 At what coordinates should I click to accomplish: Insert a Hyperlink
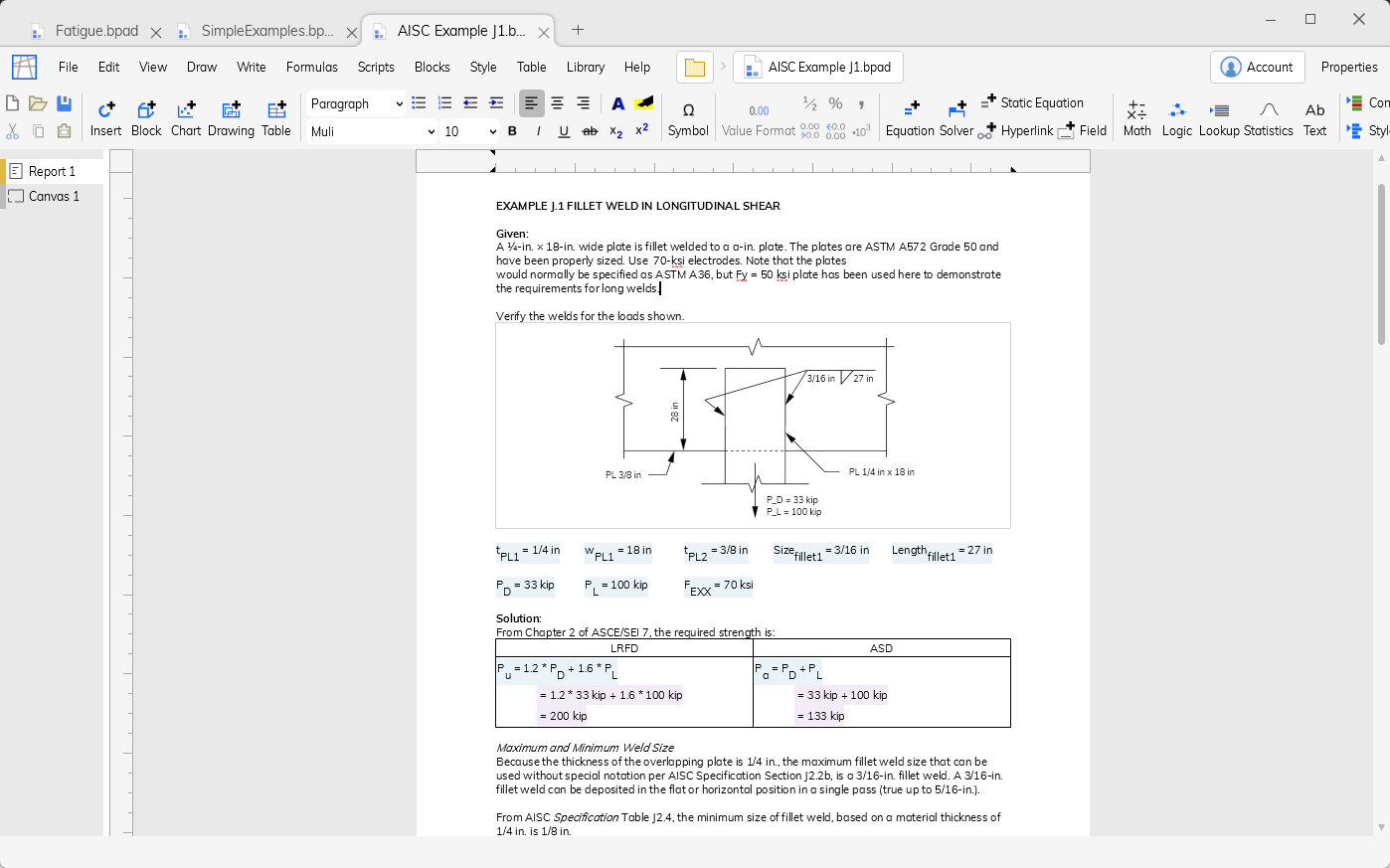point(1016,130)
